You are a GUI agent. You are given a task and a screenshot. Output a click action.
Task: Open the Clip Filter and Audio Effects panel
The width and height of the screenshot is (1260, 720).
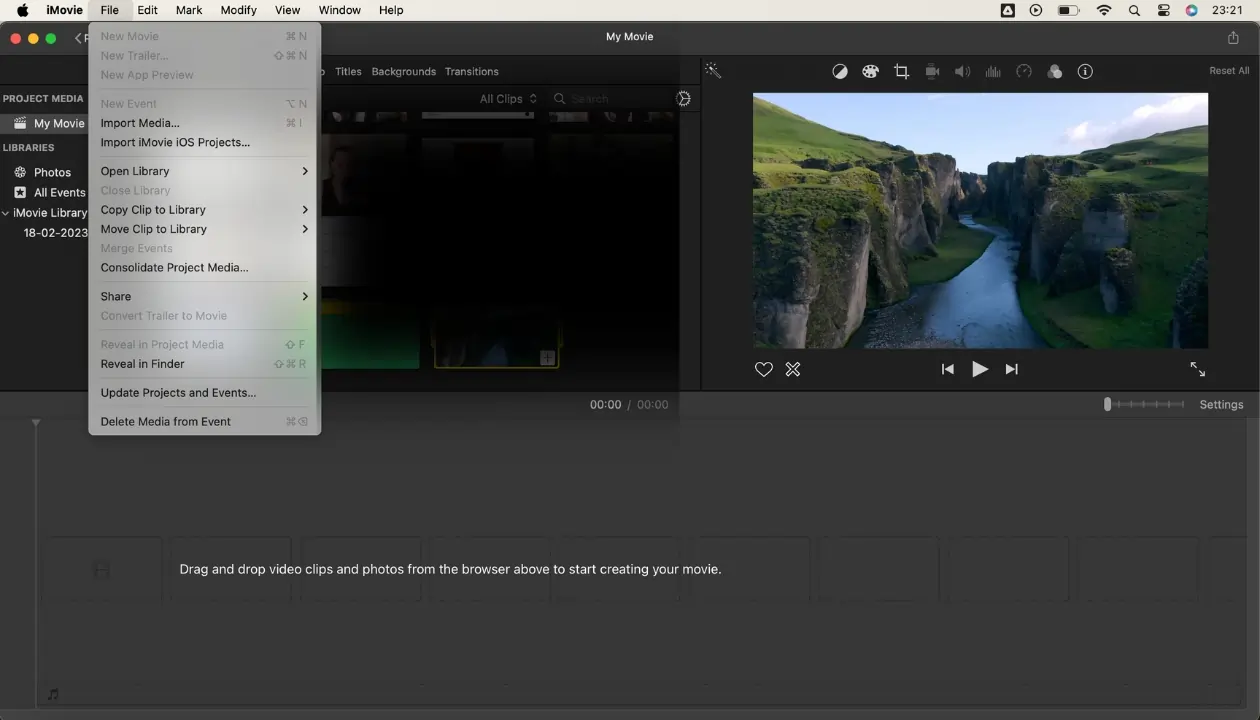(x=1054, y=71)
